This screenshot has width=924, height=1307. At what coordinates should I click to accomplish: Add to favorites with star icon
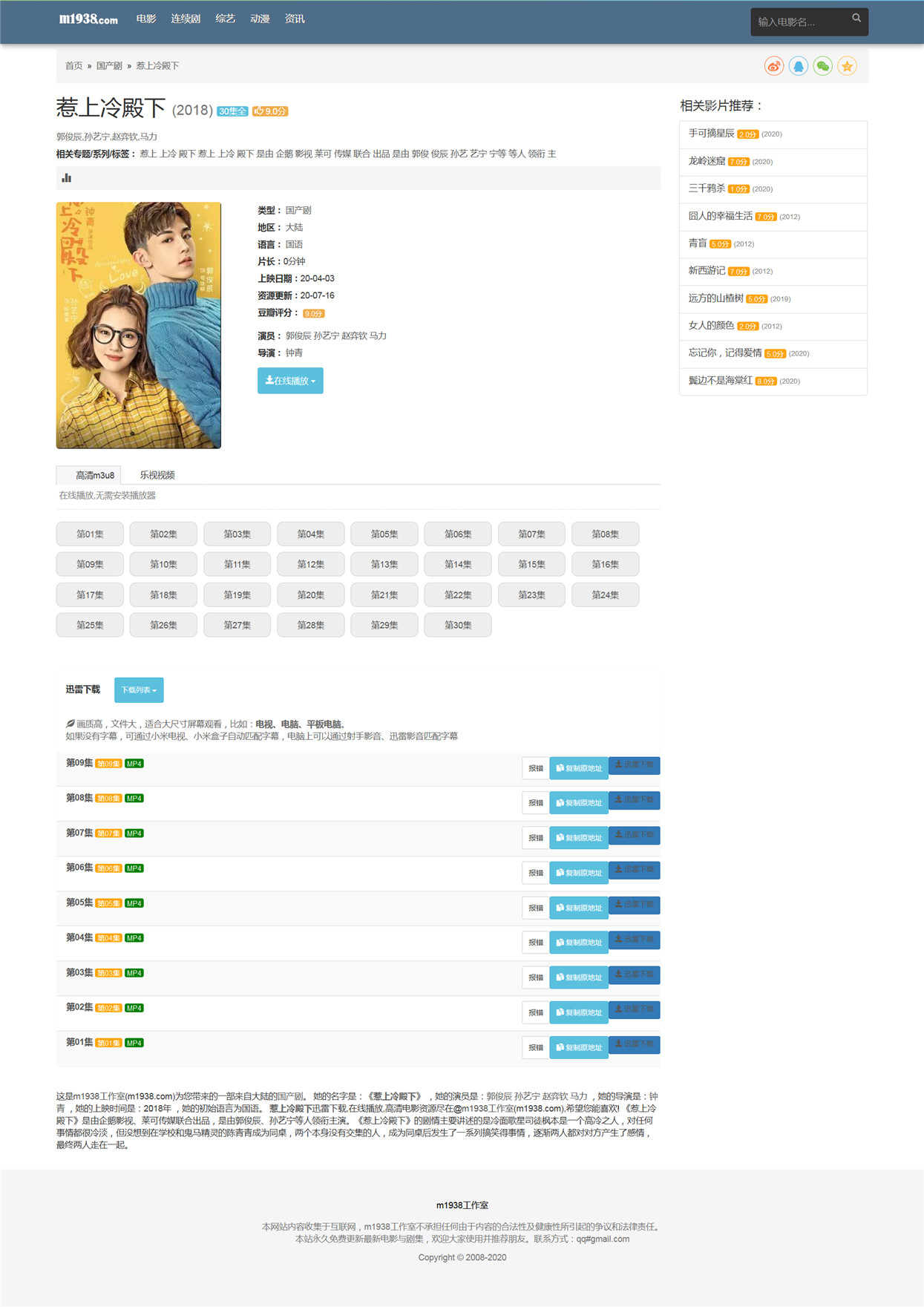point(847,66)
